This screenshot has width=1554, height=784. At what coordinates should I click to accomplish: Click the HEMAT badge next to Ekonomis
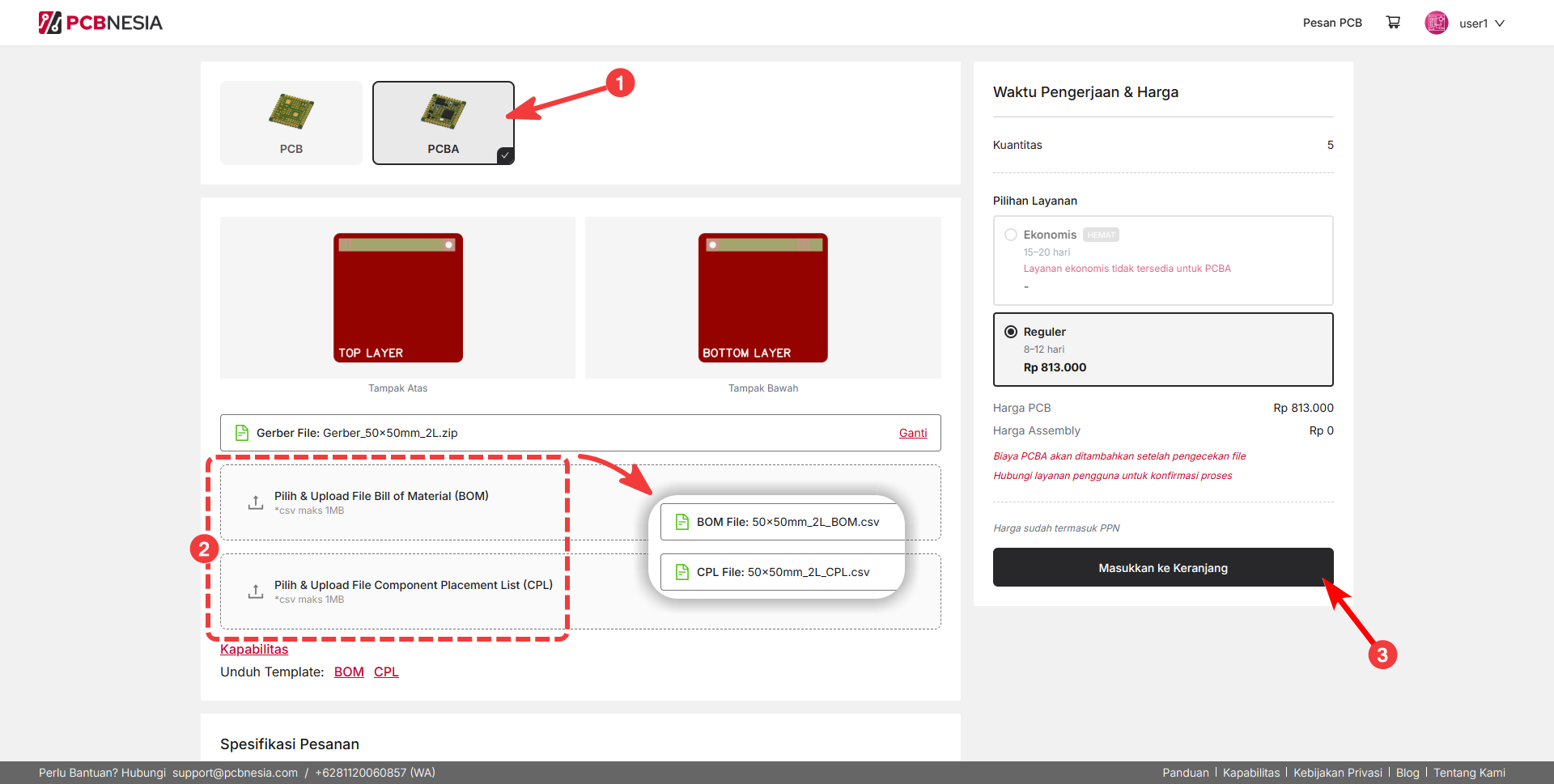[1101, 235]
